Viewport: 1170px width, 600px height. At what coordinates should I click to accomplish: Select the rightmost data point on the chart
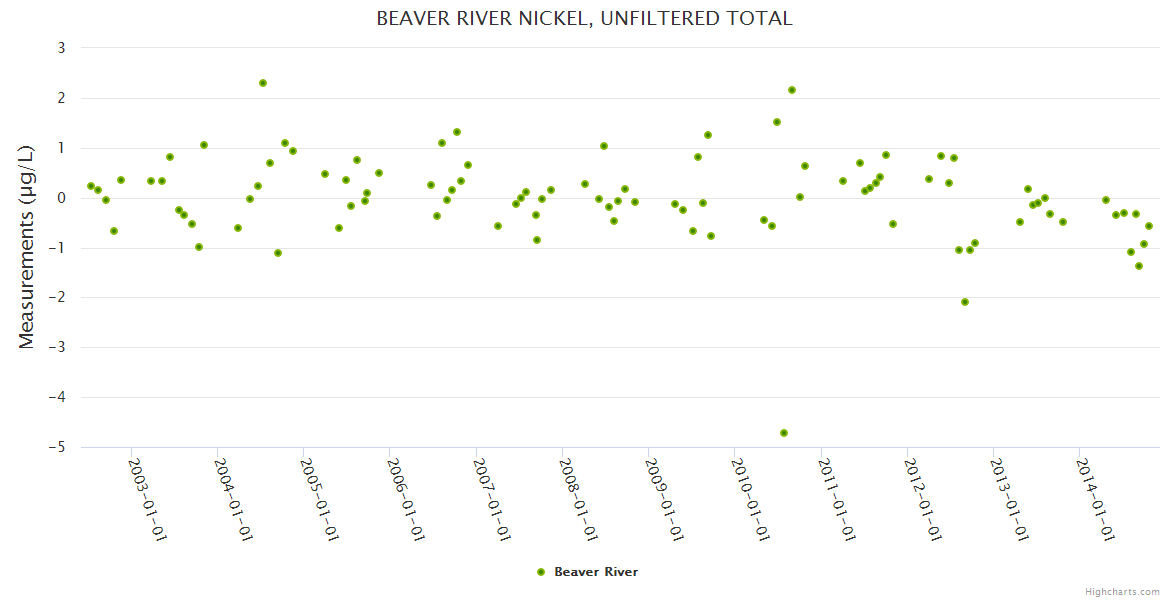pyautogui.click(x=1149, y=226)
